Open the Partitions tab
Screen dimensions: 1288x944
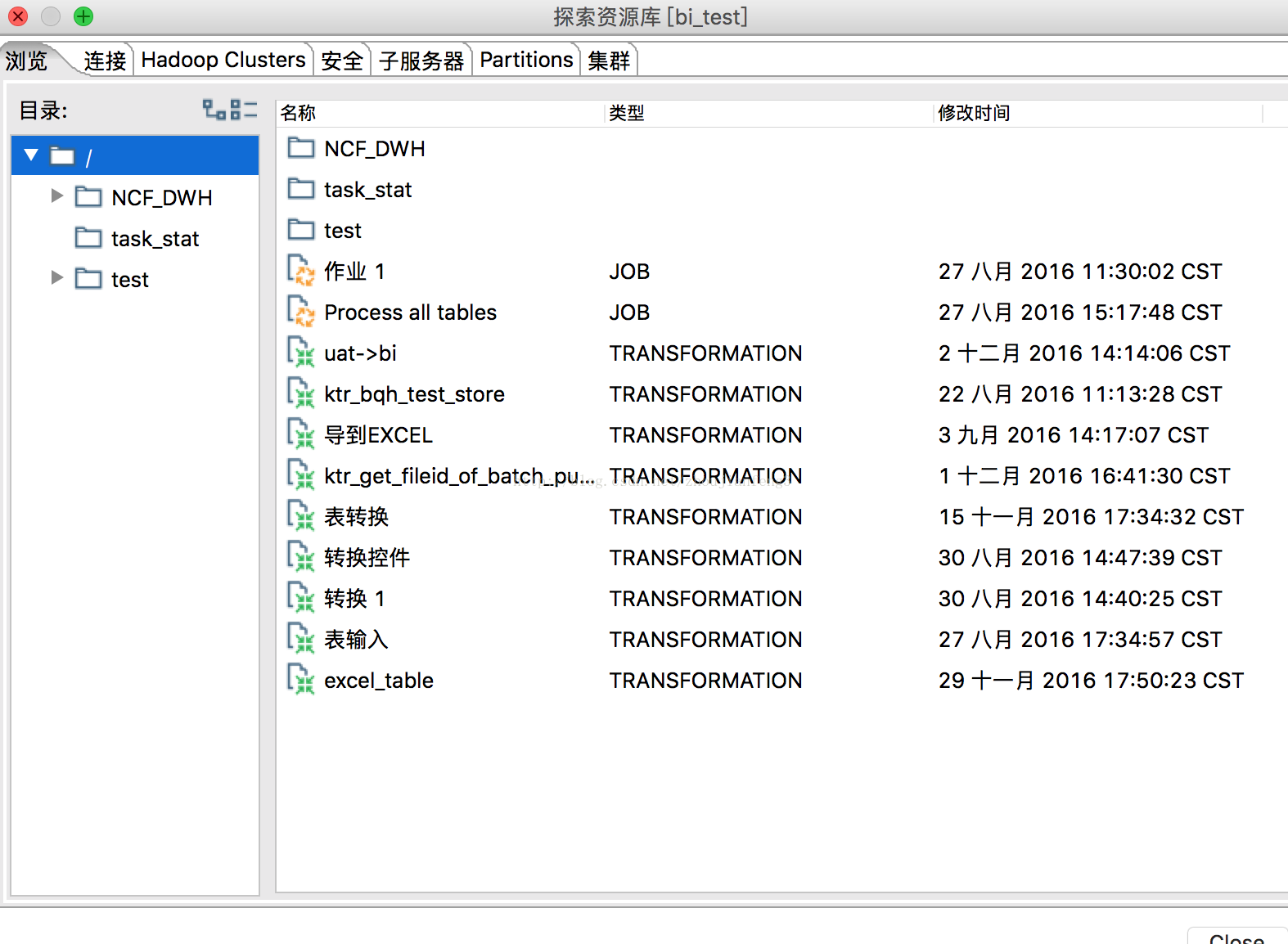[526, 60]
